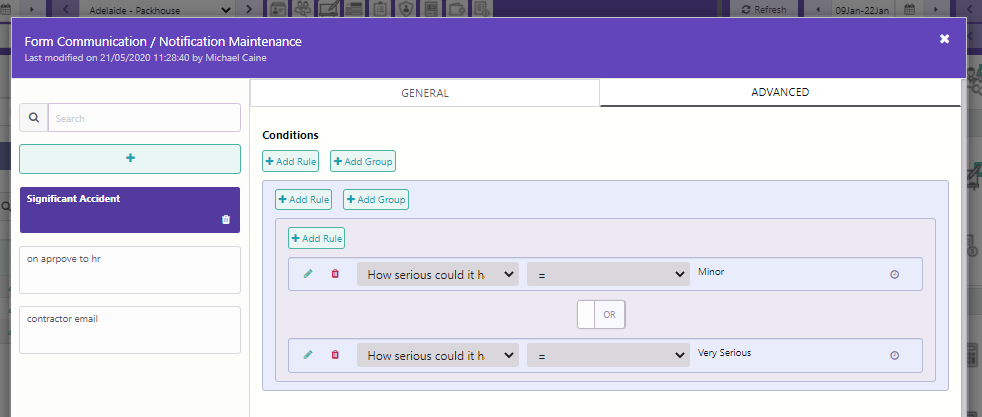Toggle the OR switch between the rules
982x417 pixels.
[x=601, y=315]
